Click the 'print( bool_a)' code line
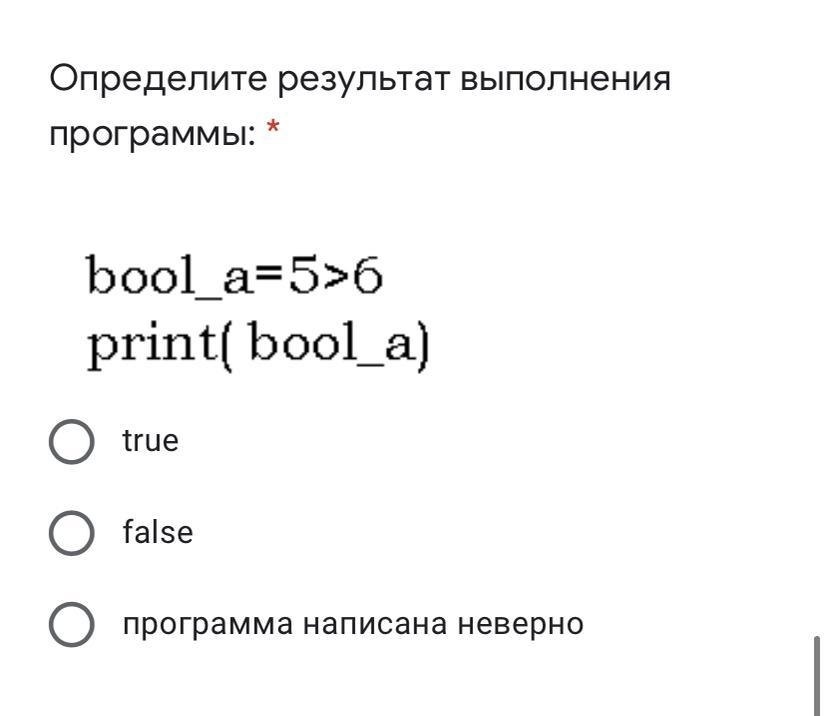This screenshot has width=826, height=716. pos(258,347)
